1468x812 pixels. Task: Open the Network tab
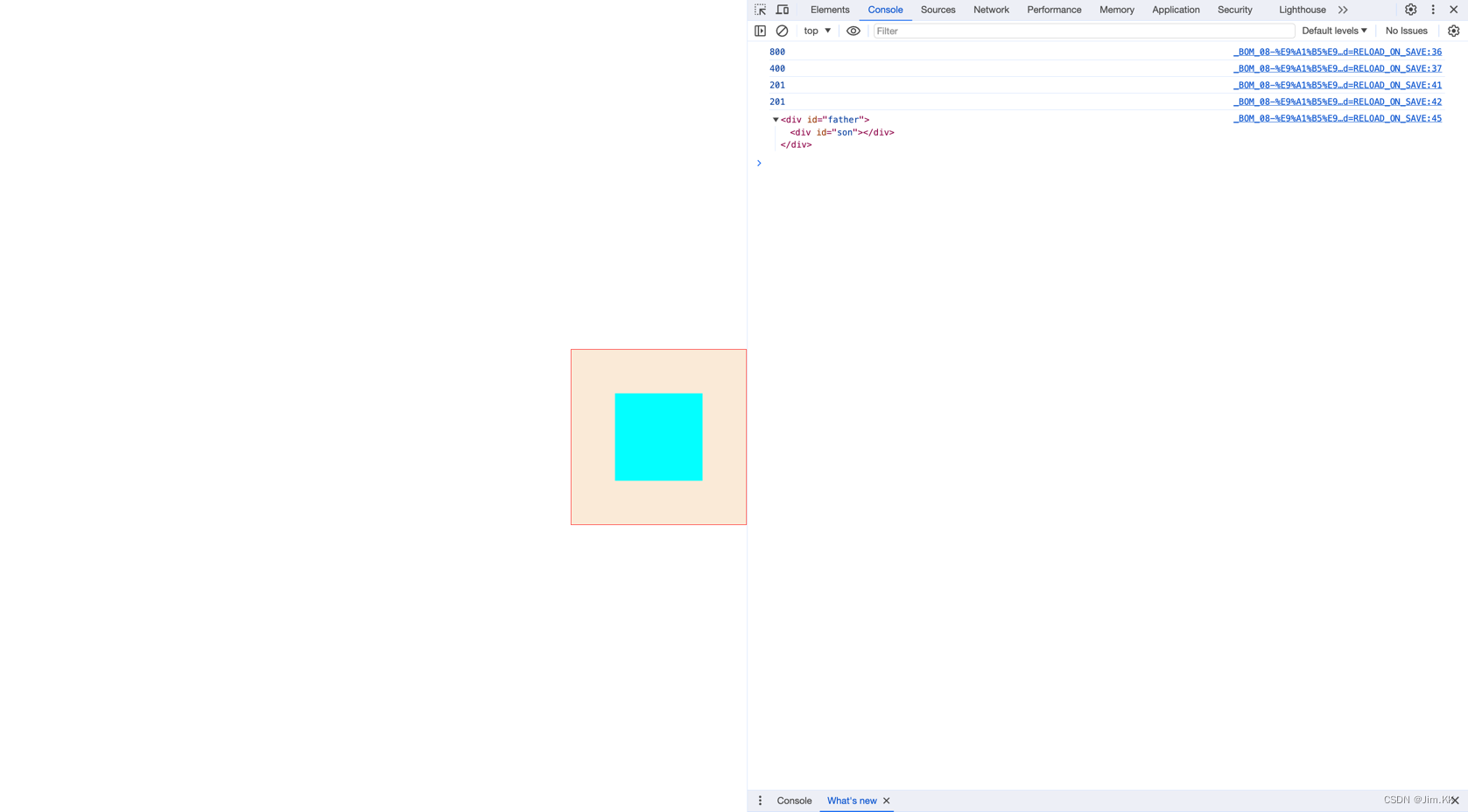[x=991, y=10]
